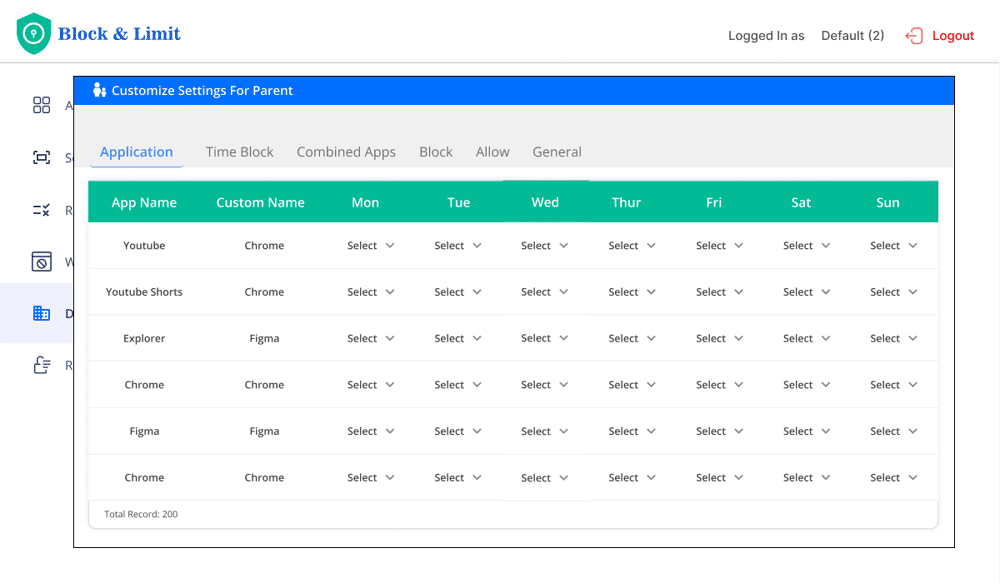The width and height of the screenshot is (1000, 583).
Task: Open Tue dropdown for Youtube row
Action: click(458, 246)
